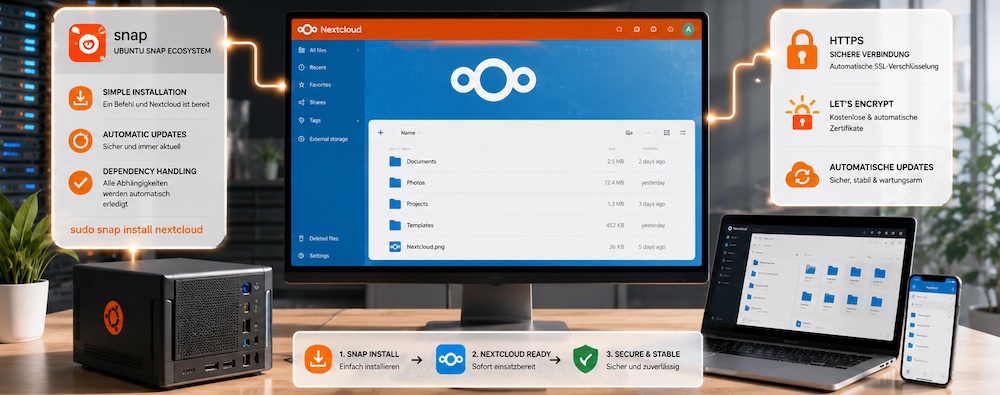Click the plus button to add a file
This screenshot has width=1000, height=395.
tap(381, 133)
